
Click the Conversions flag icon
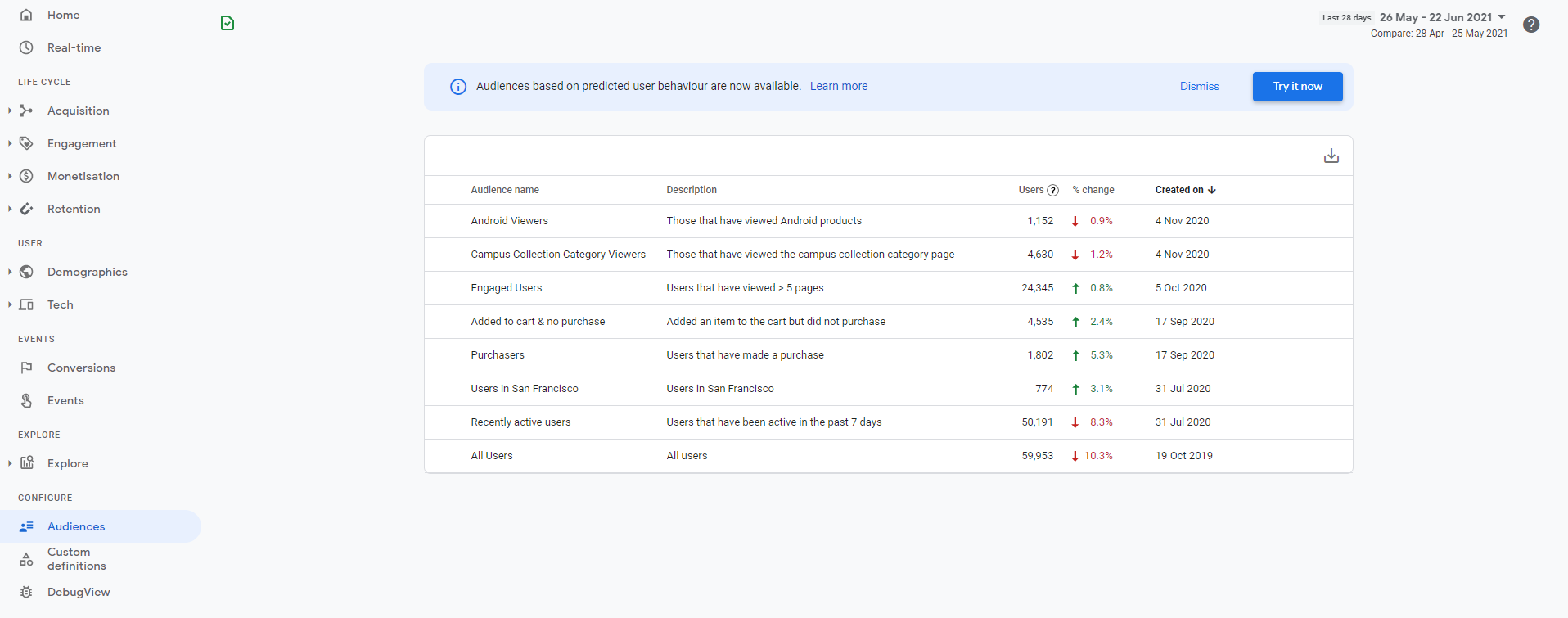tap(26, 368)
